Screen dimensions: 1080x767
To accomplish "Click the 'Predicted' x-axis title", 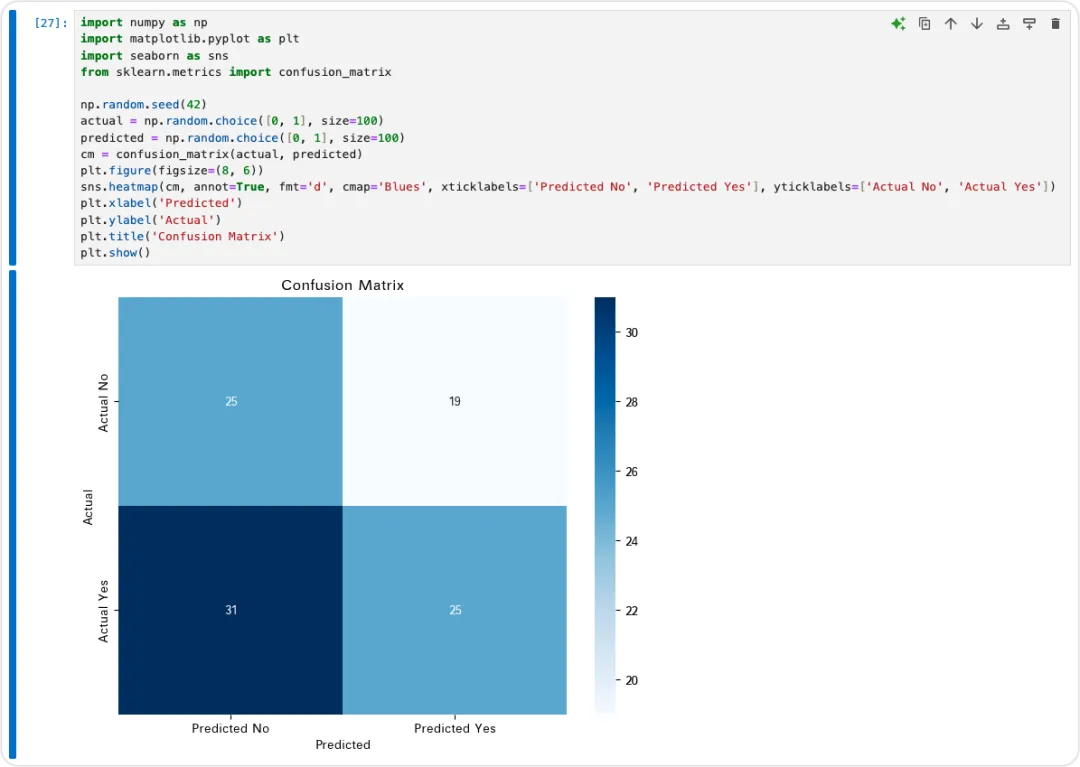I will tap(343, 745).
